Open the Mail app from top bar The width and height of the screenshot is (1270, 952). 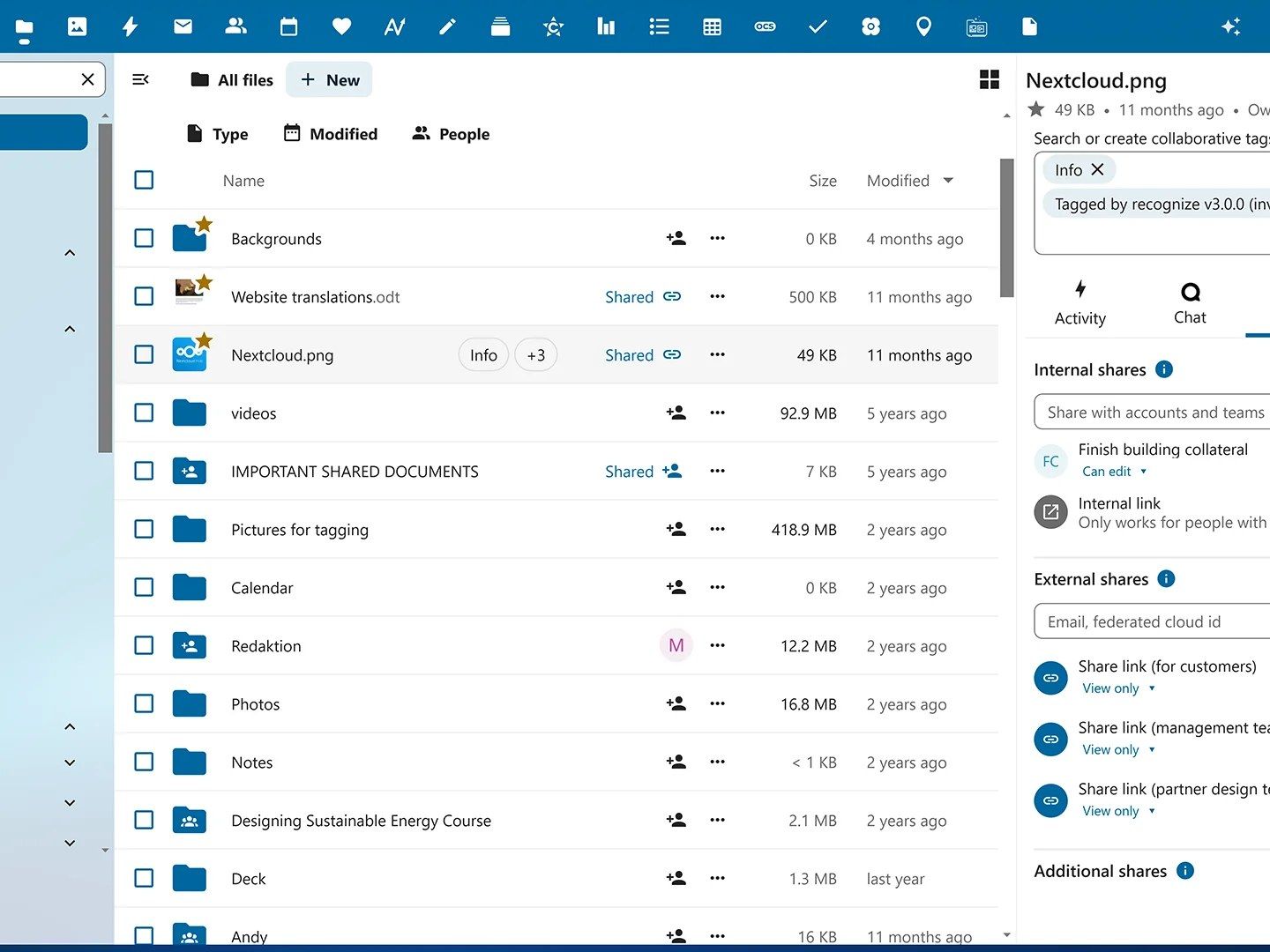tap(183, 26)
